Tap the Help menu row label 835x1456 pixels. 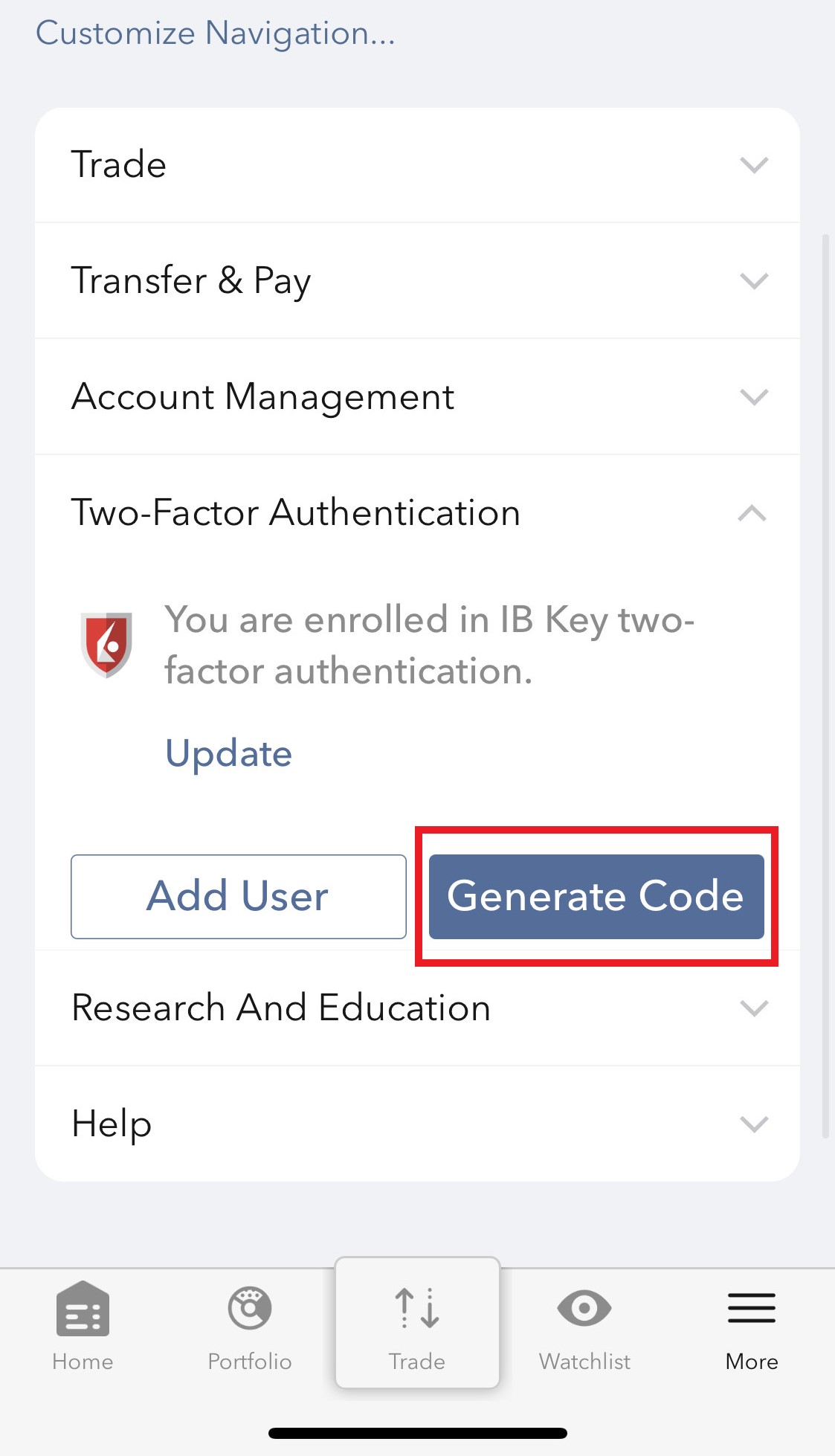112,1124
